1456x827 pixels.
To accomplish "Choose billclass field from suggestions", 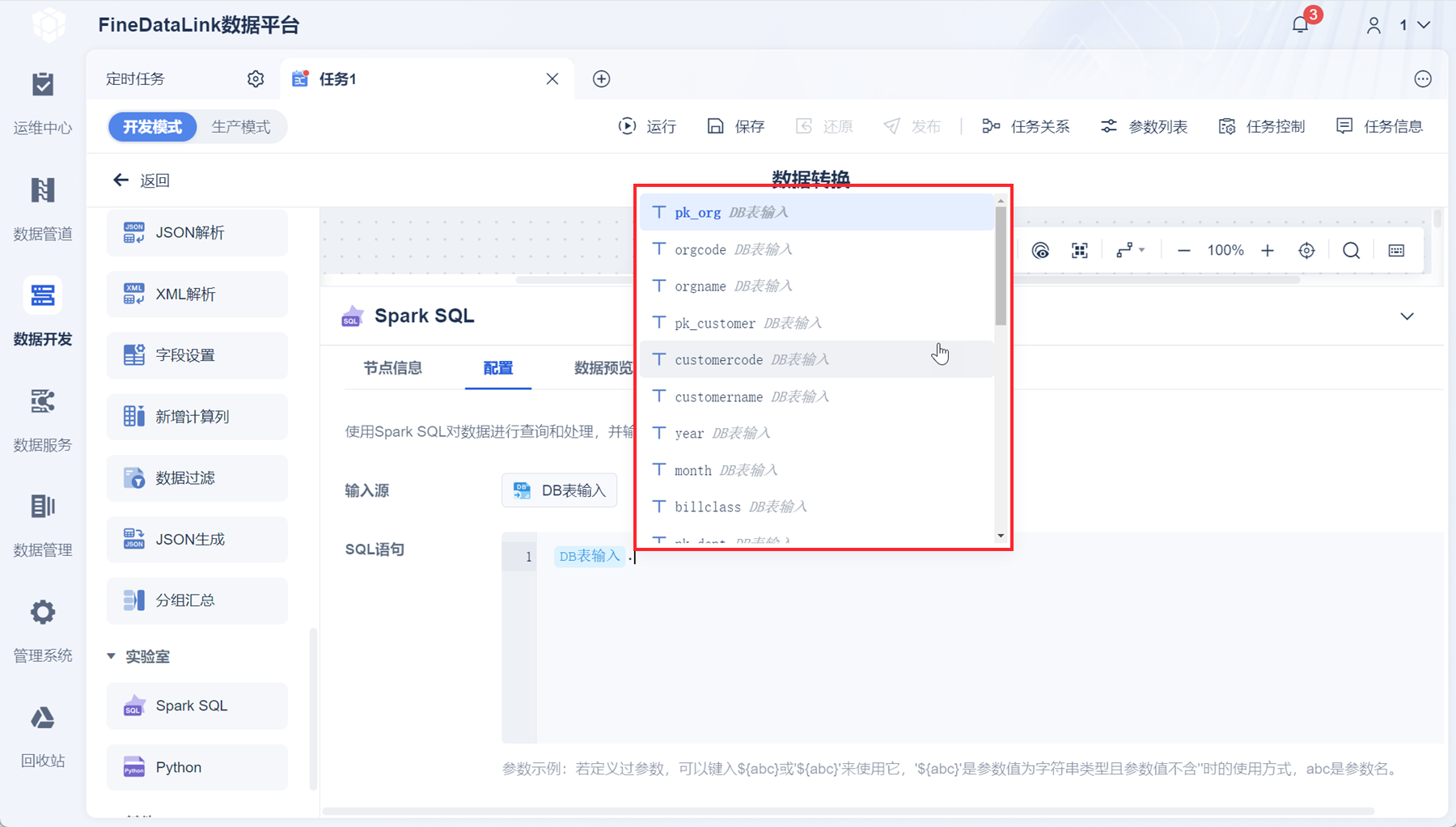I will click(817, 507).
